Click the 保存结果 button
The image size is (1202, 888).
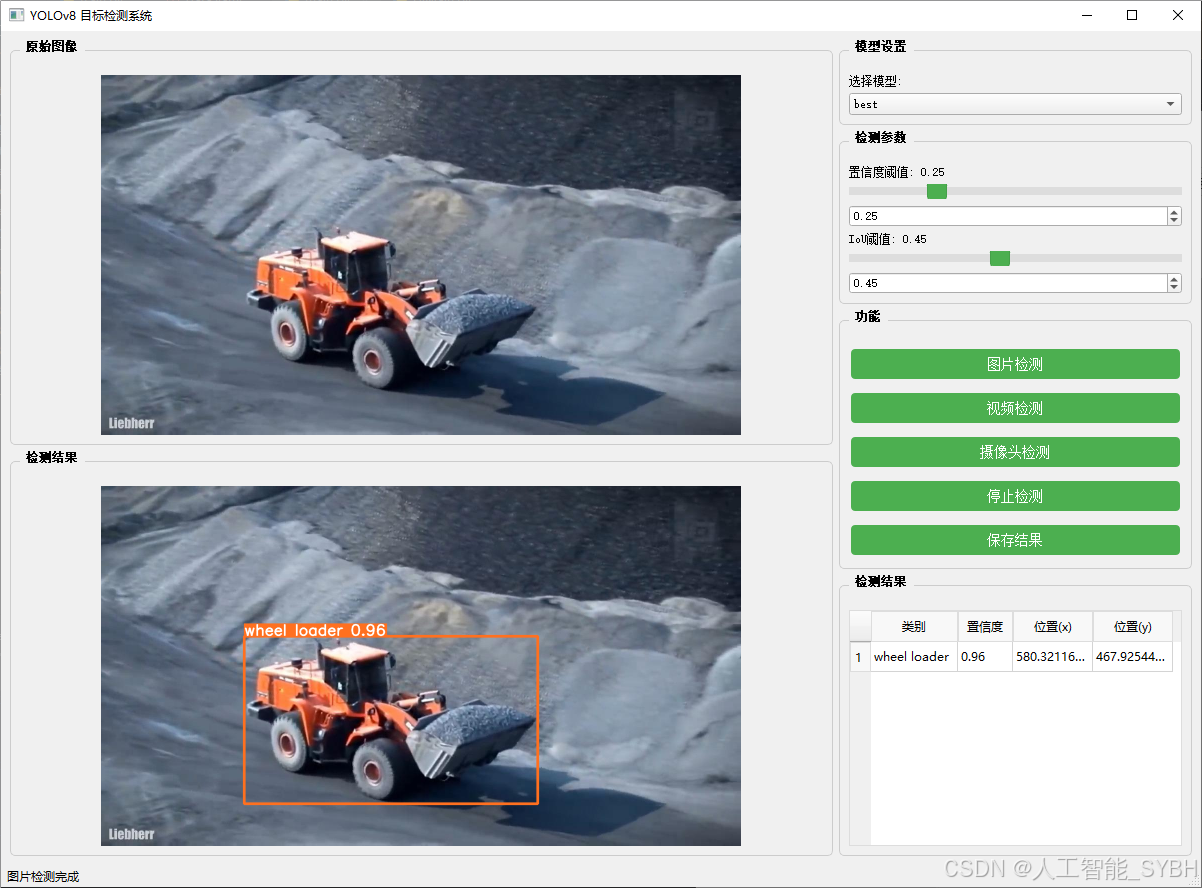point(1015,540)
